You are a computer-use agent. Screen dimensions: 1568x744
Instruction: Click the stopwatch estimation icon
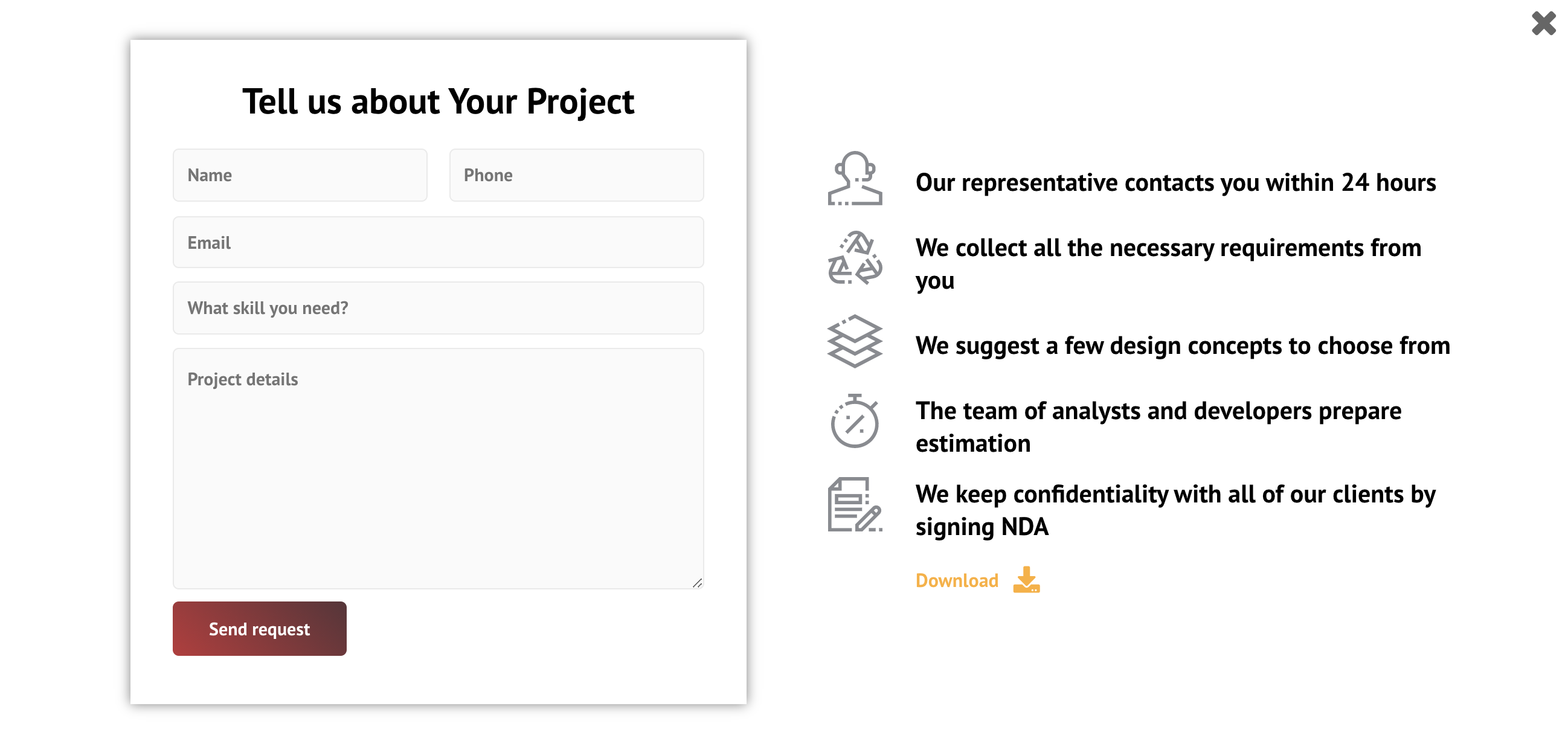[855, 421]
